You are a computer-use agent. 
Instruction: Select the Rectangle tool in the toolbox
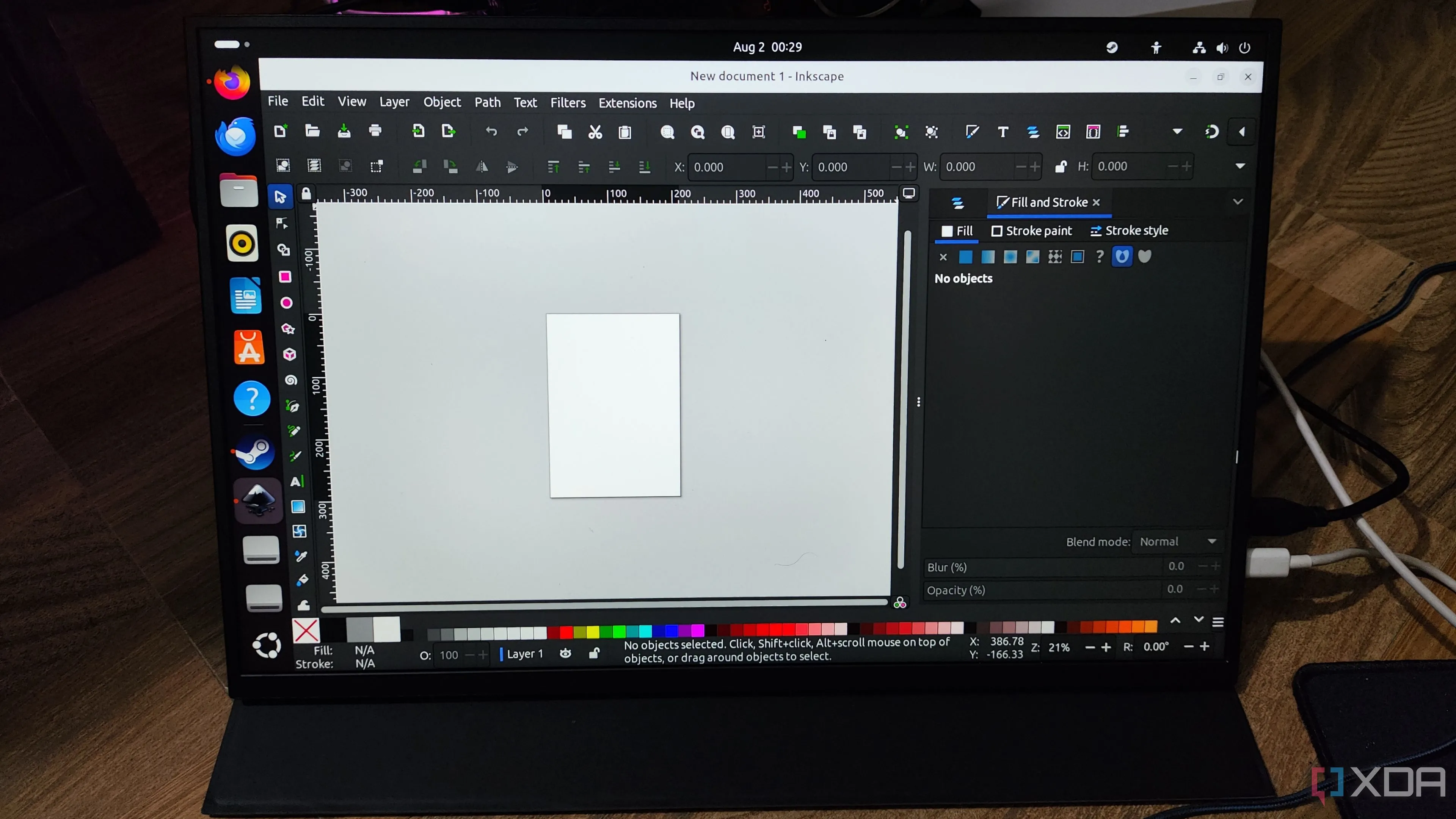click(x=285, y=276)
